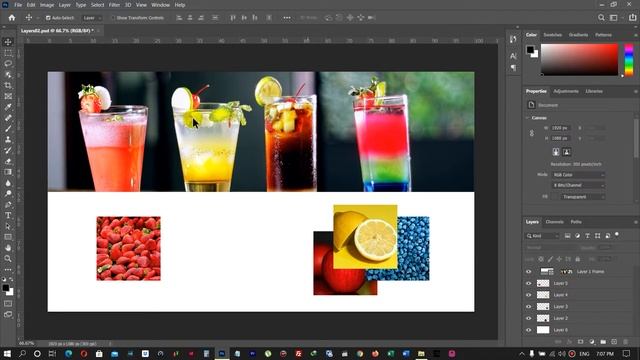This screenshot has width=640, height=360.
Task: Select the Rectangular Marquee tool
Action: [8, 53]
